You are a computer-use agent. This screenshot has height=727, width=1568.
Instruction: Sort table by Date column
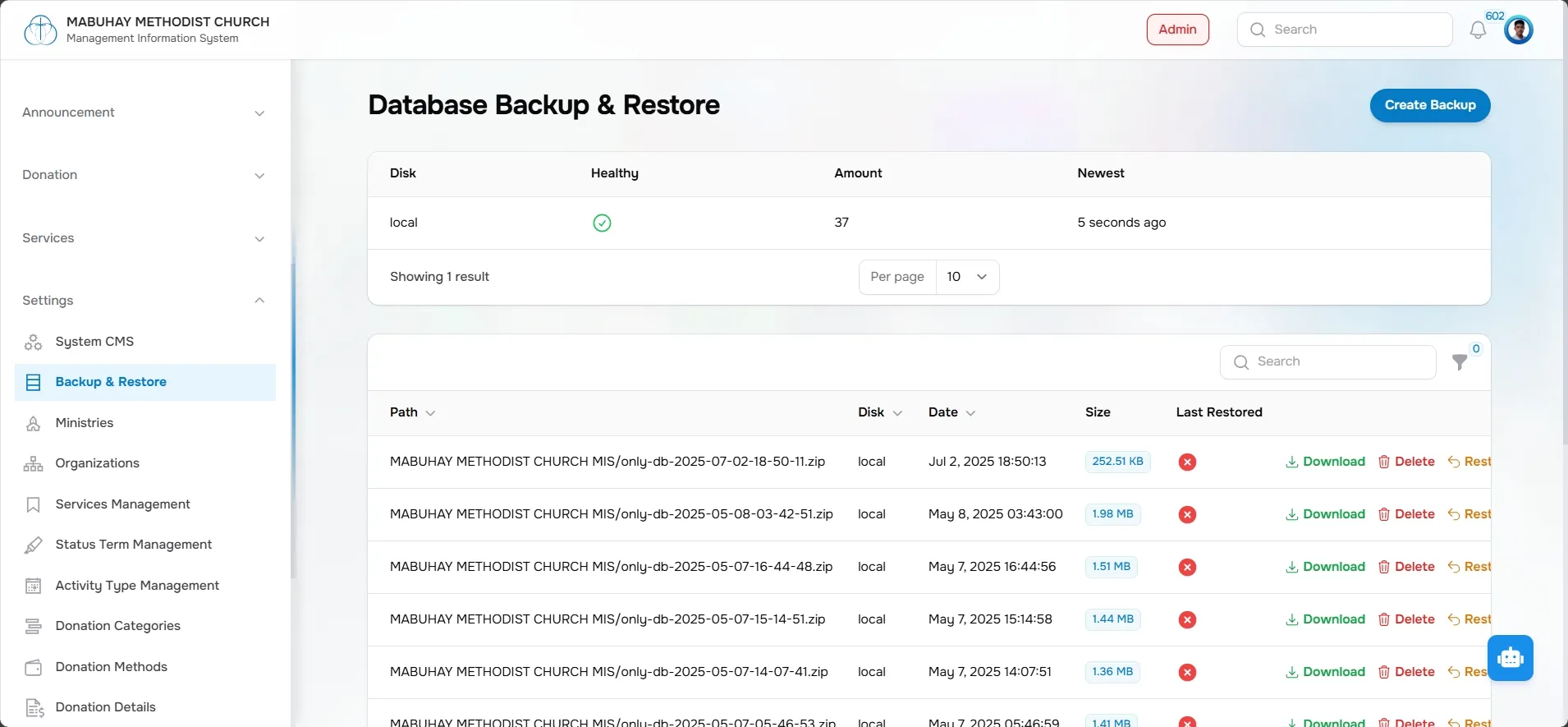coord(951,412)
